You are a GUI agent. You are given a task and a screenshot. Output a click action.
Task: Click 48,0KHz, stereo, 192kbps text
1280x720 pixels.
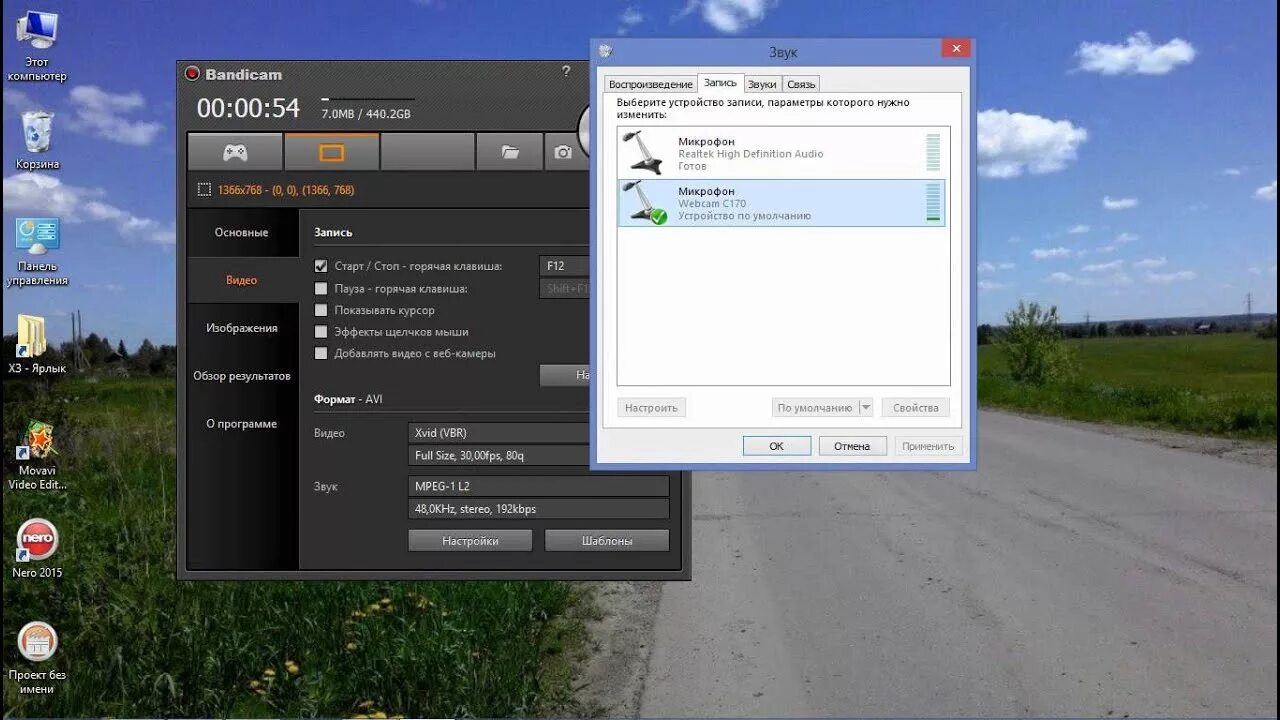(x=475, y=509)
